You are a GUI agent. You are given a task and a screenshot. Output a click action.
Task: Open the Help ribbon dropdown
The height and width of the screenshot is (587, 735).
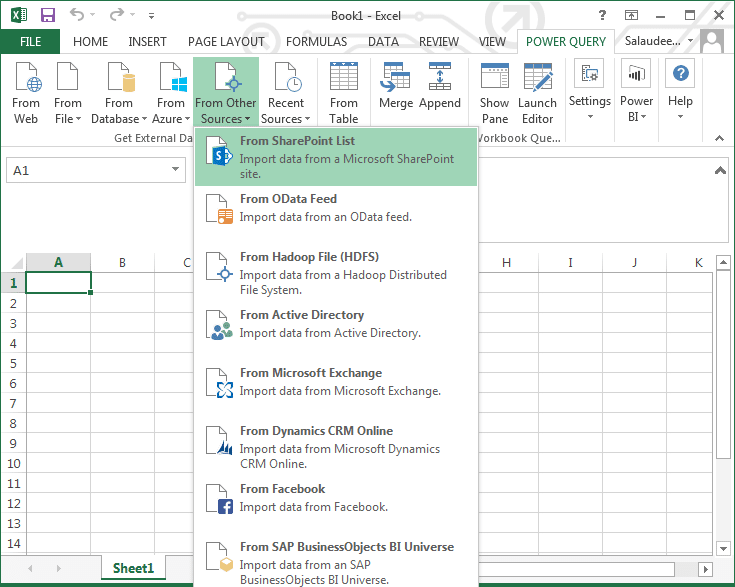point(680,89)
